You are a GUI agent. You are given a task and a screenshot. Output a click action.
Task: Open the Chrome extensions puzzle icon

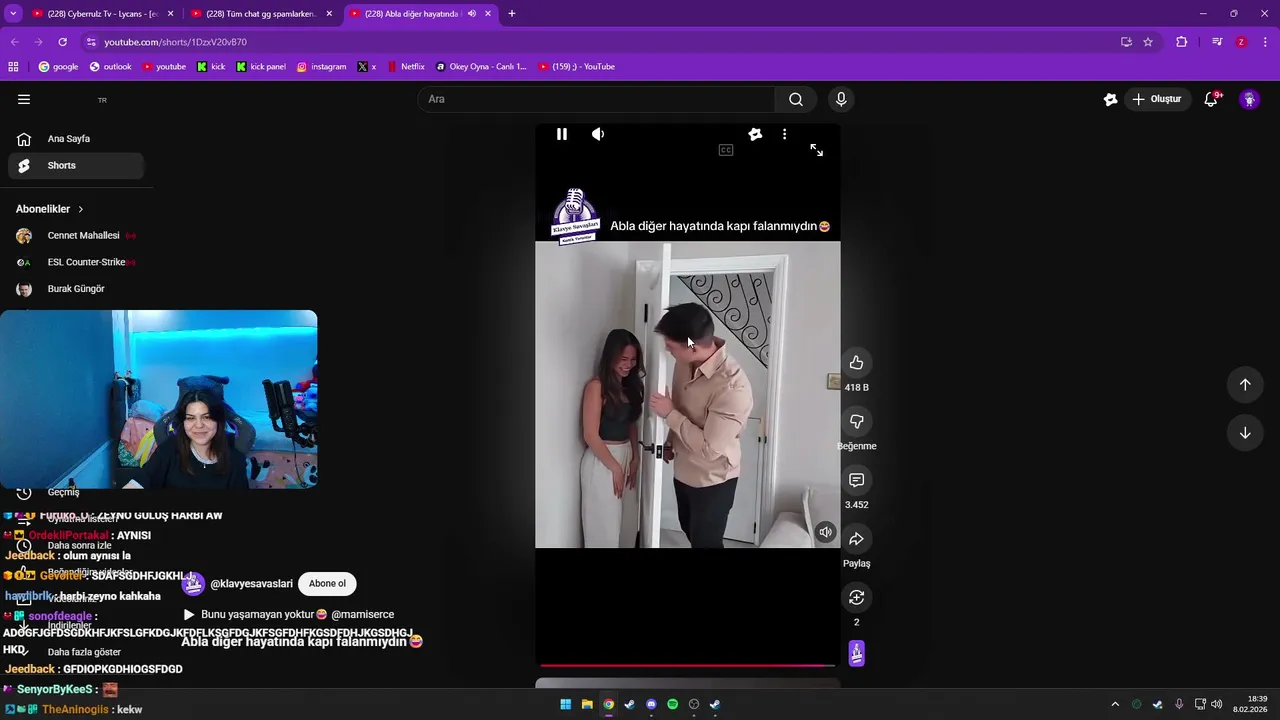click(1182, 42)
